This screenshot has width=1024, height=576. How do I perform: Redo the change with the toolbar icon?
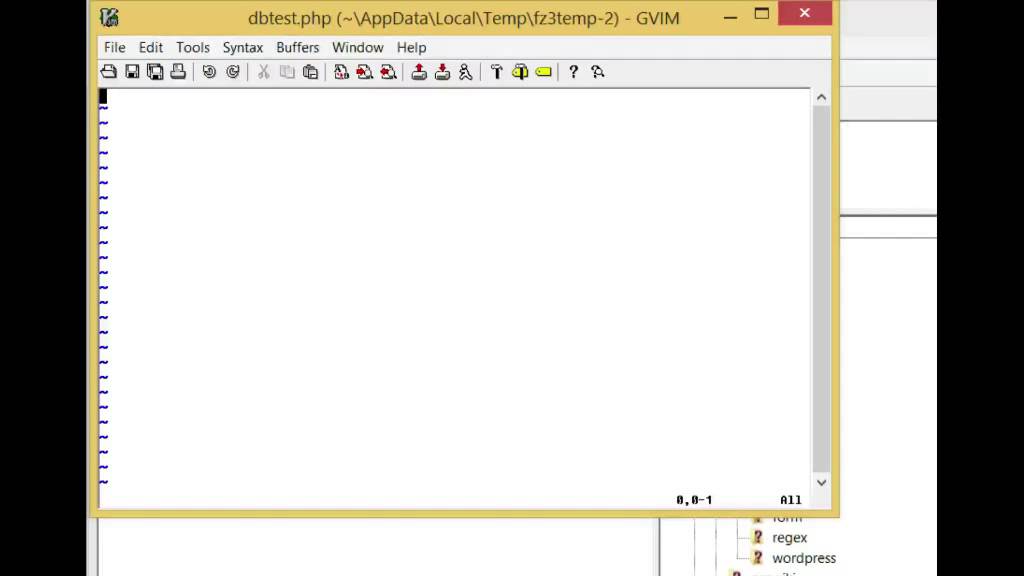tap(232, 72)
